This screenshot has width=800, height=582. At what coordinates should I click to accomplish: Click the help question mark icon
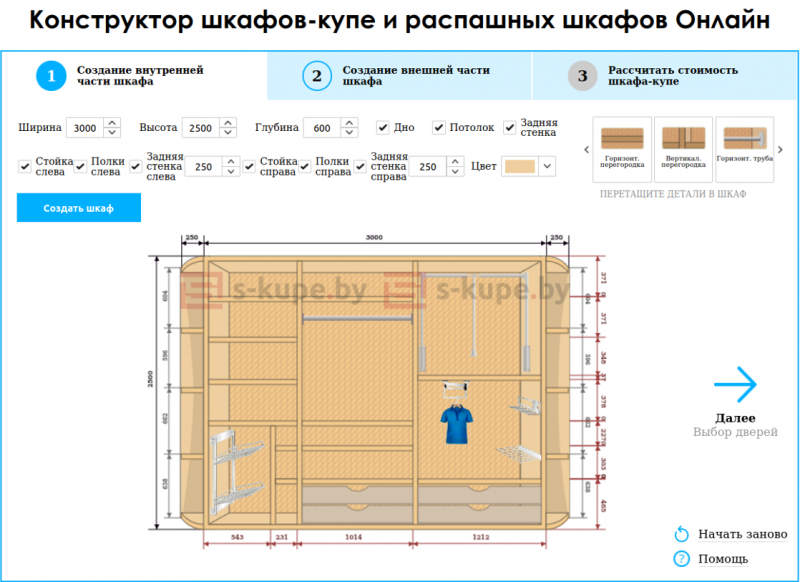click(x=681, y=559)
